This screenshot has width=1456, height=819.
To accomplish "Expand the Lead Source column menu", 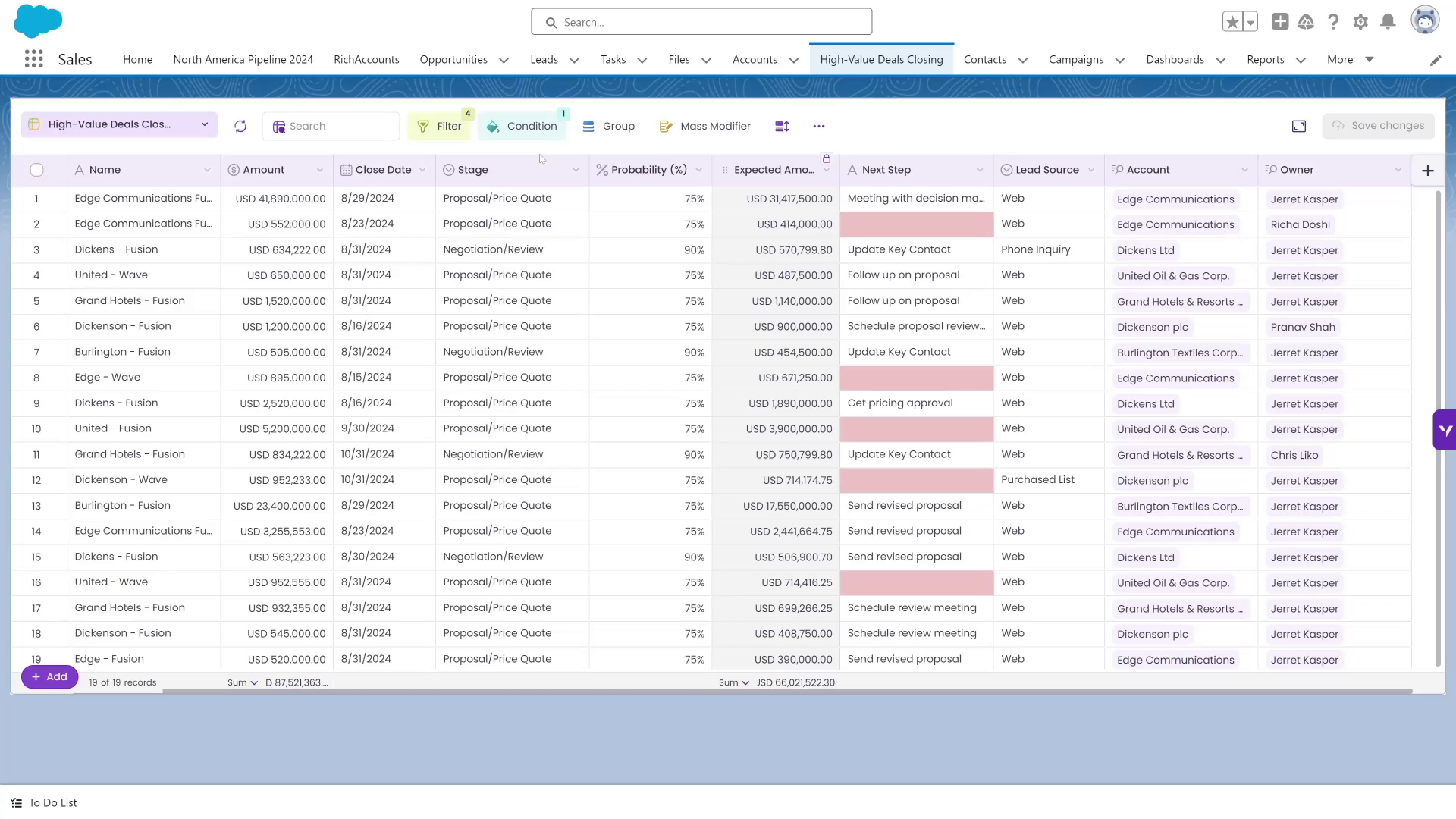I will pyautogui.click(x=1091, y=170).
